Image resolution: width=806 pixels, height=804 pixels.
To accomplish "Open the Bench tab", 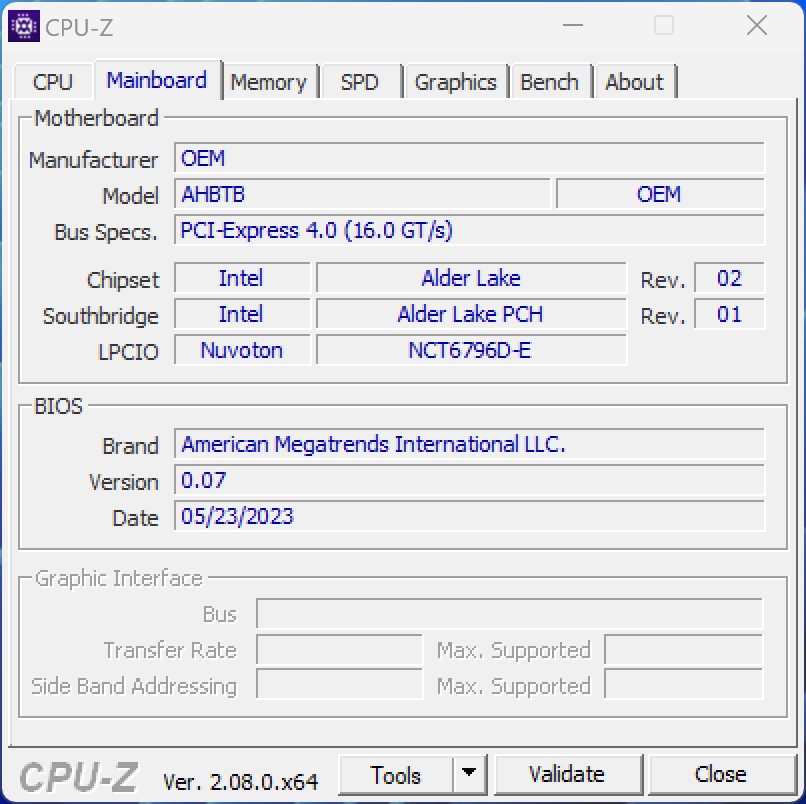I will pos(549,82).
